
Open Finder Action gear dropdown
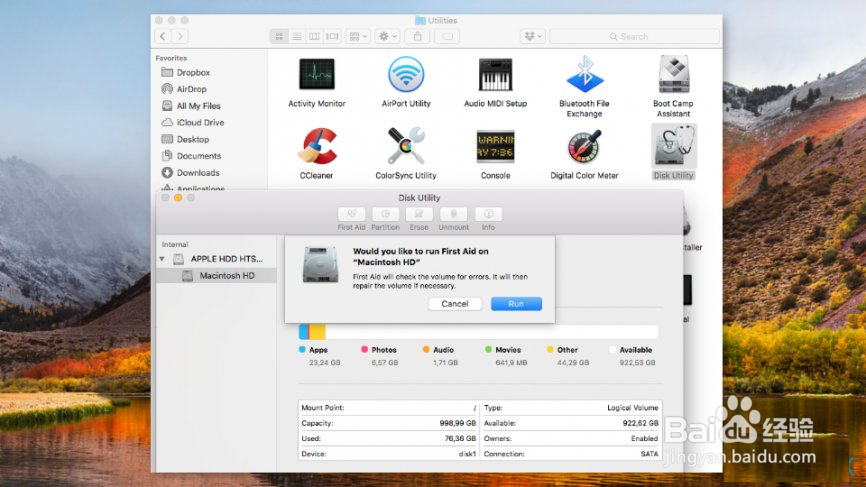click(388, 36)
